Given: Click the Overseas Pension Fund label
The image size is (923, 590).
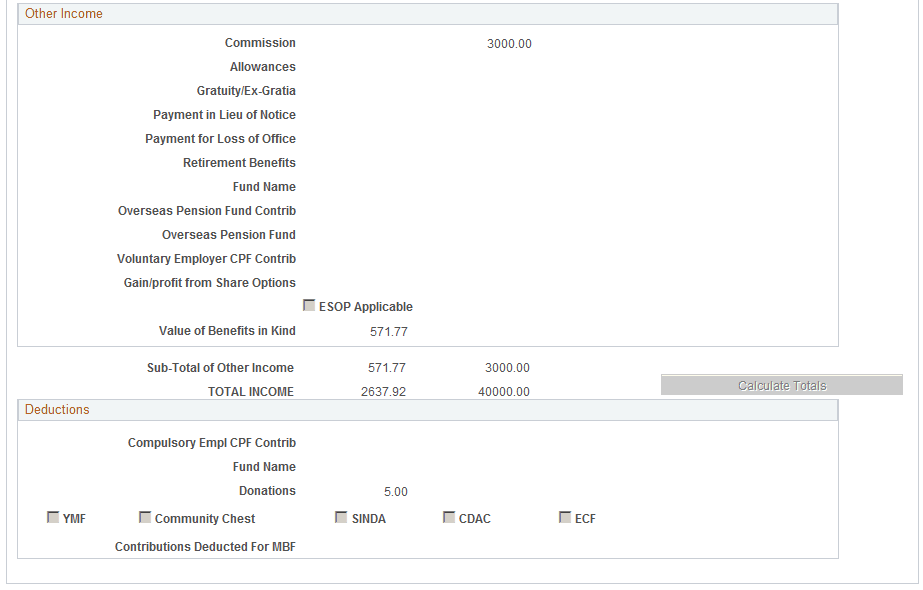Looking at the screenshot, I should [228, 235].
